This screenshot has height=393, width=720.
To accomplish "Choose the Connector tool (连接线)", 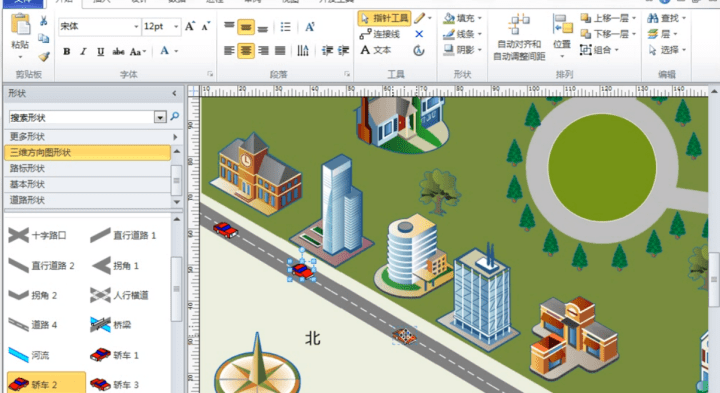I will 379,34.
